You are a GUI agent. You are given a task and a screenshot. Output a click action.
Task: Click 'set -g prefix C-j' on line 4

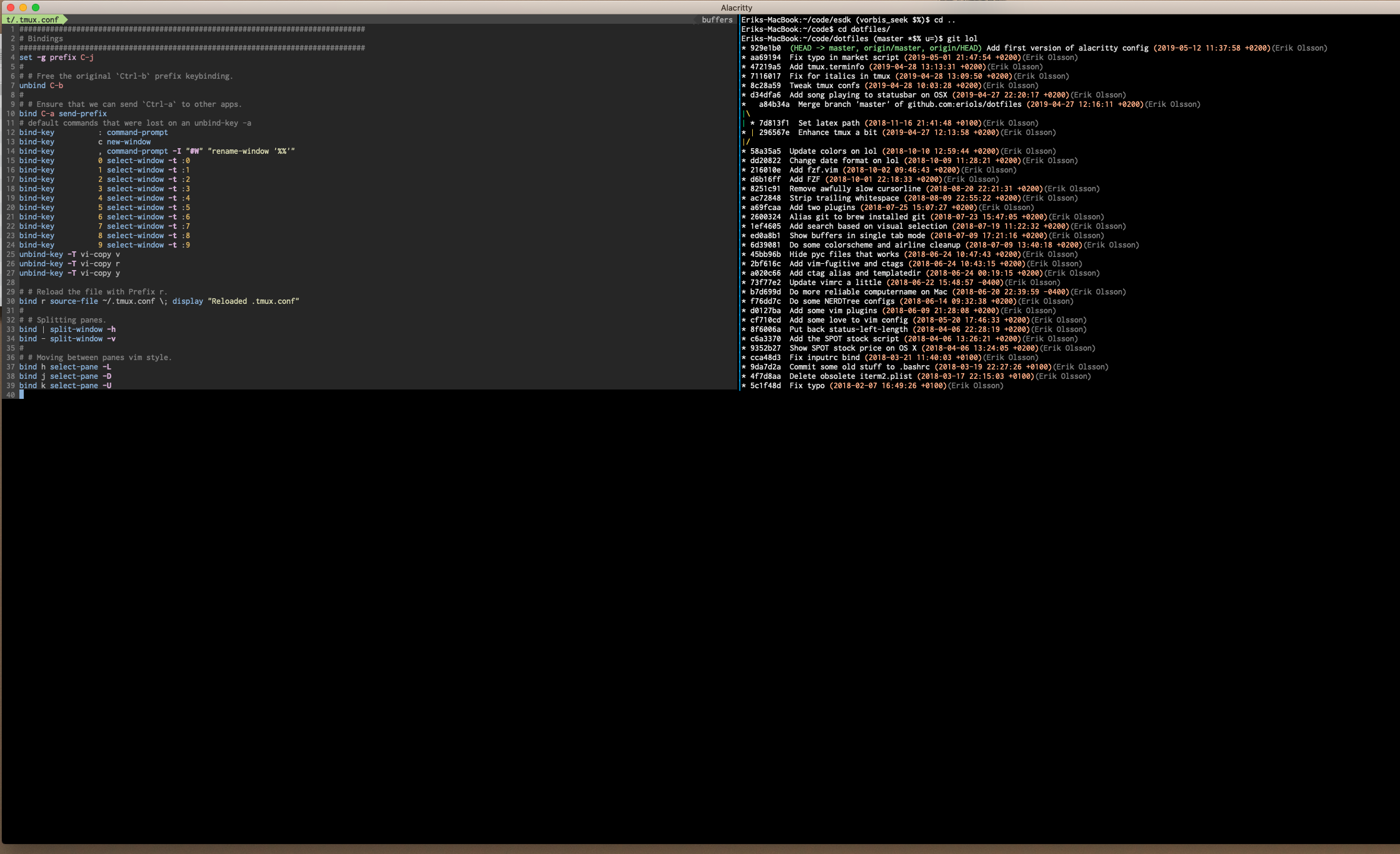pyautogui.click(x=56, y=57)
